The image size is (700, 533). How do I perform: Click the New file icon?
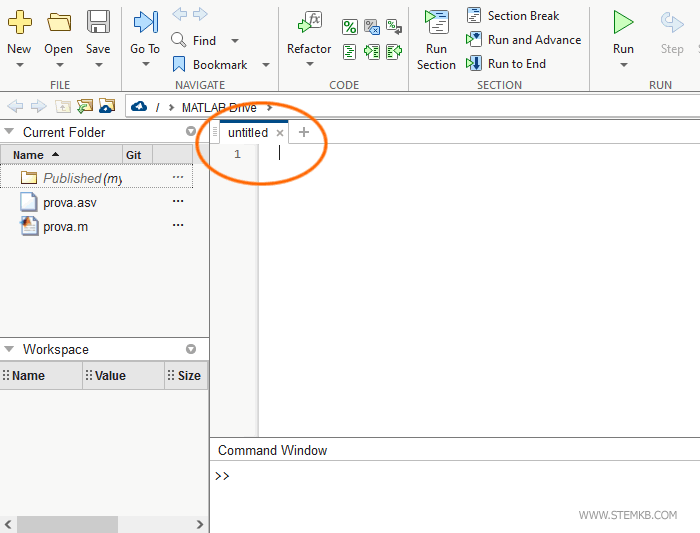tap(19, 22)
